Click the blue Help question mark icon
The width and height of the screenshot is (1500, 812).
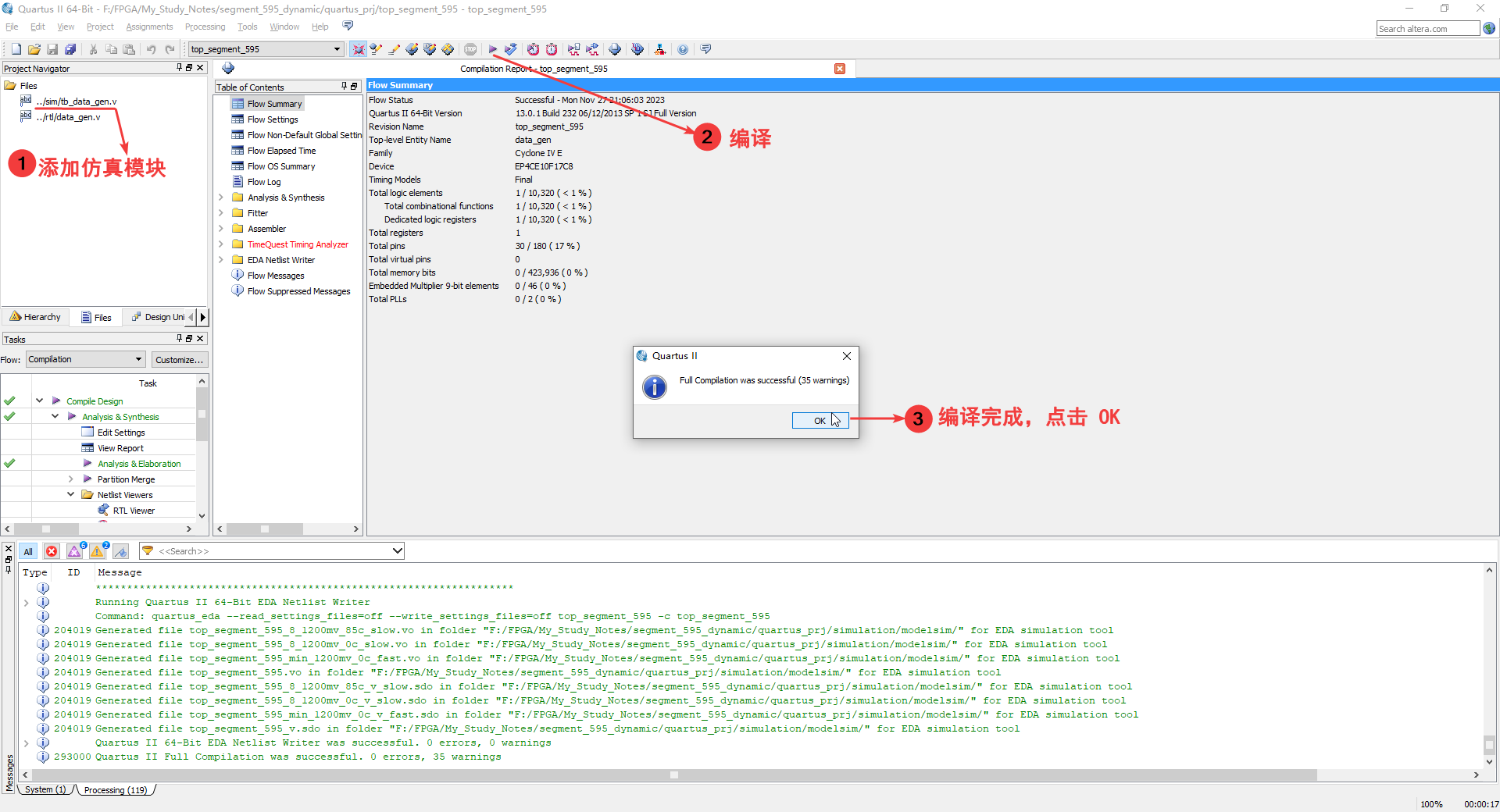click(x=683, y=49)
